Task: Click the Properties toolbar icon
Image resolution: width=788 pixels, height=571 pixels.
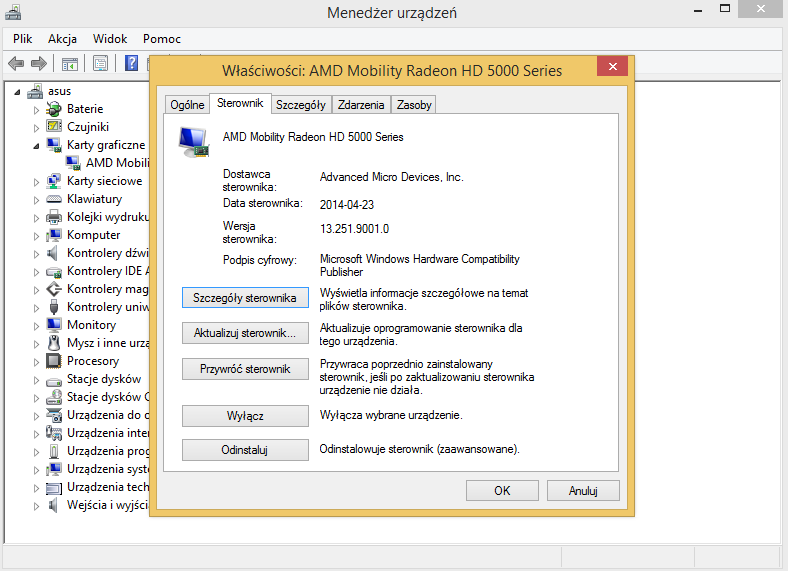Action: (x=100, y=63)
